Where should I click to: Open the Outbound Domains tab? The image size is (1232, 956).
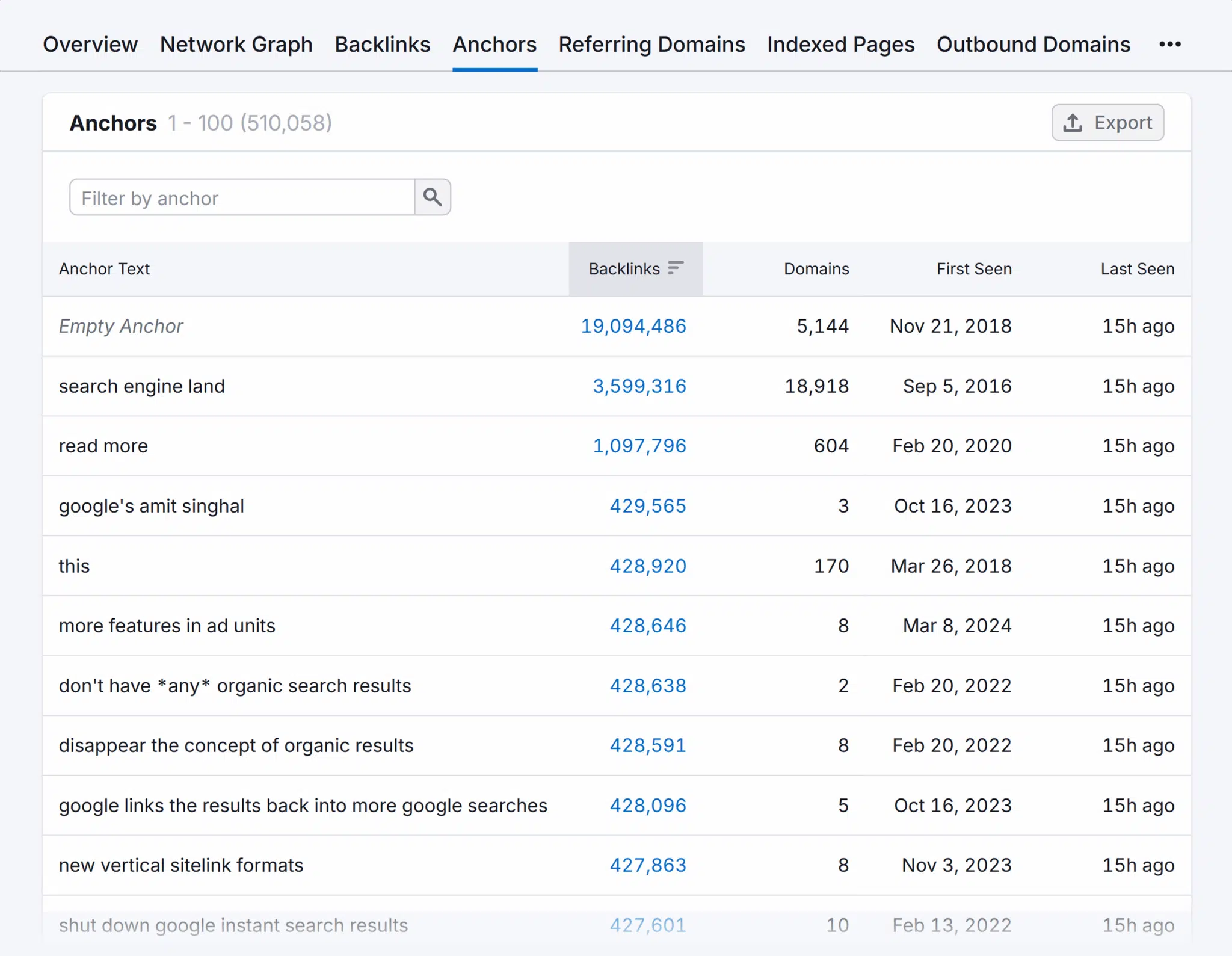tap(1033, 44)
